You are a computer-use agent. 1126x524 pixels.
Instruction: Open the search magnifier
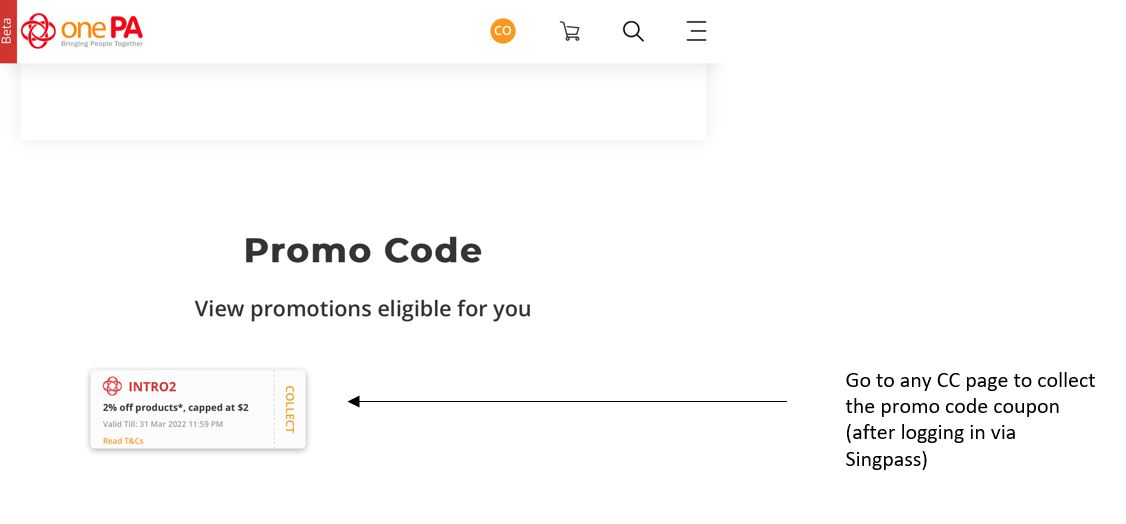tap(633, 31)
